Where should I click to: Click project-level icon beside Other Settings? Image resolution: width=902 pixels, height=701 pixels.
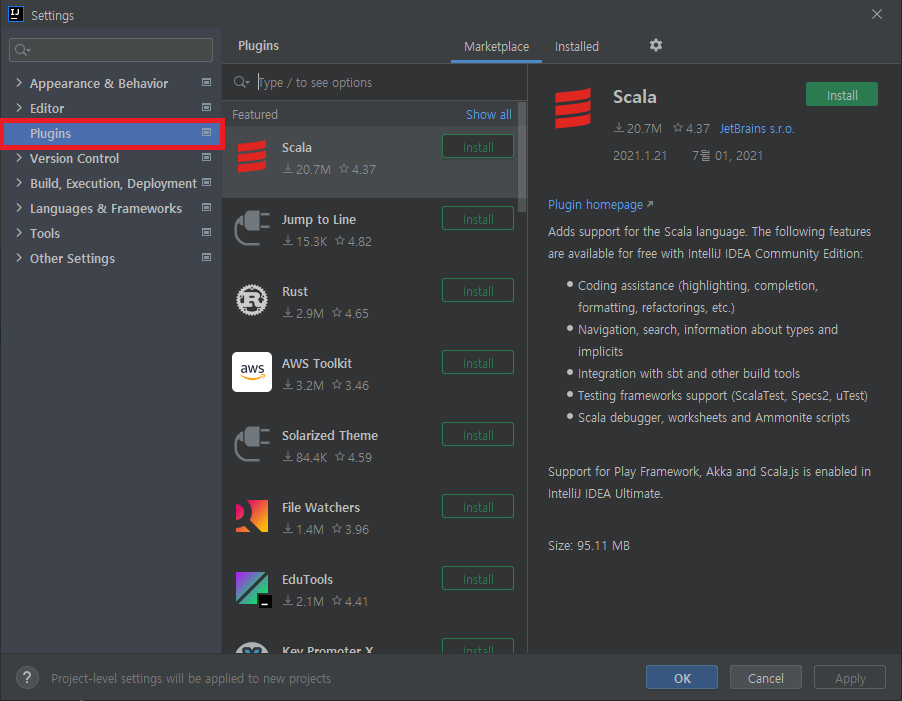point(207,258)
